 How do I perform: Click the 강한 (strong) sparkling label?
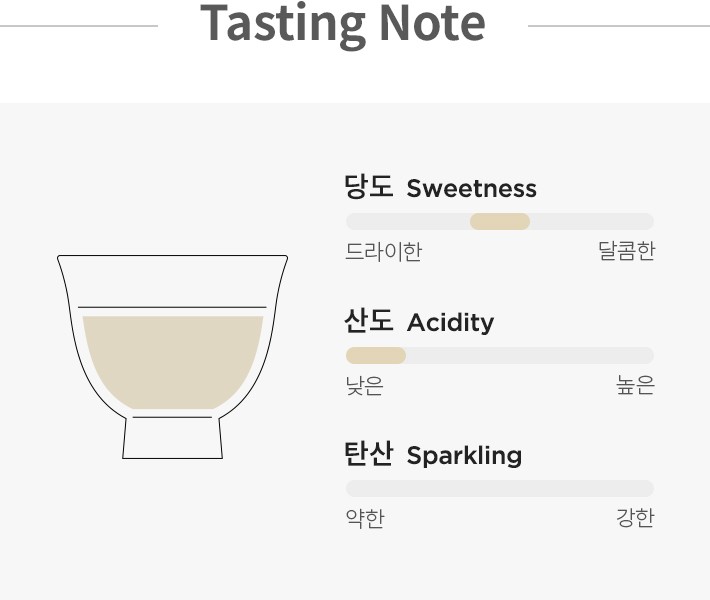635,518
